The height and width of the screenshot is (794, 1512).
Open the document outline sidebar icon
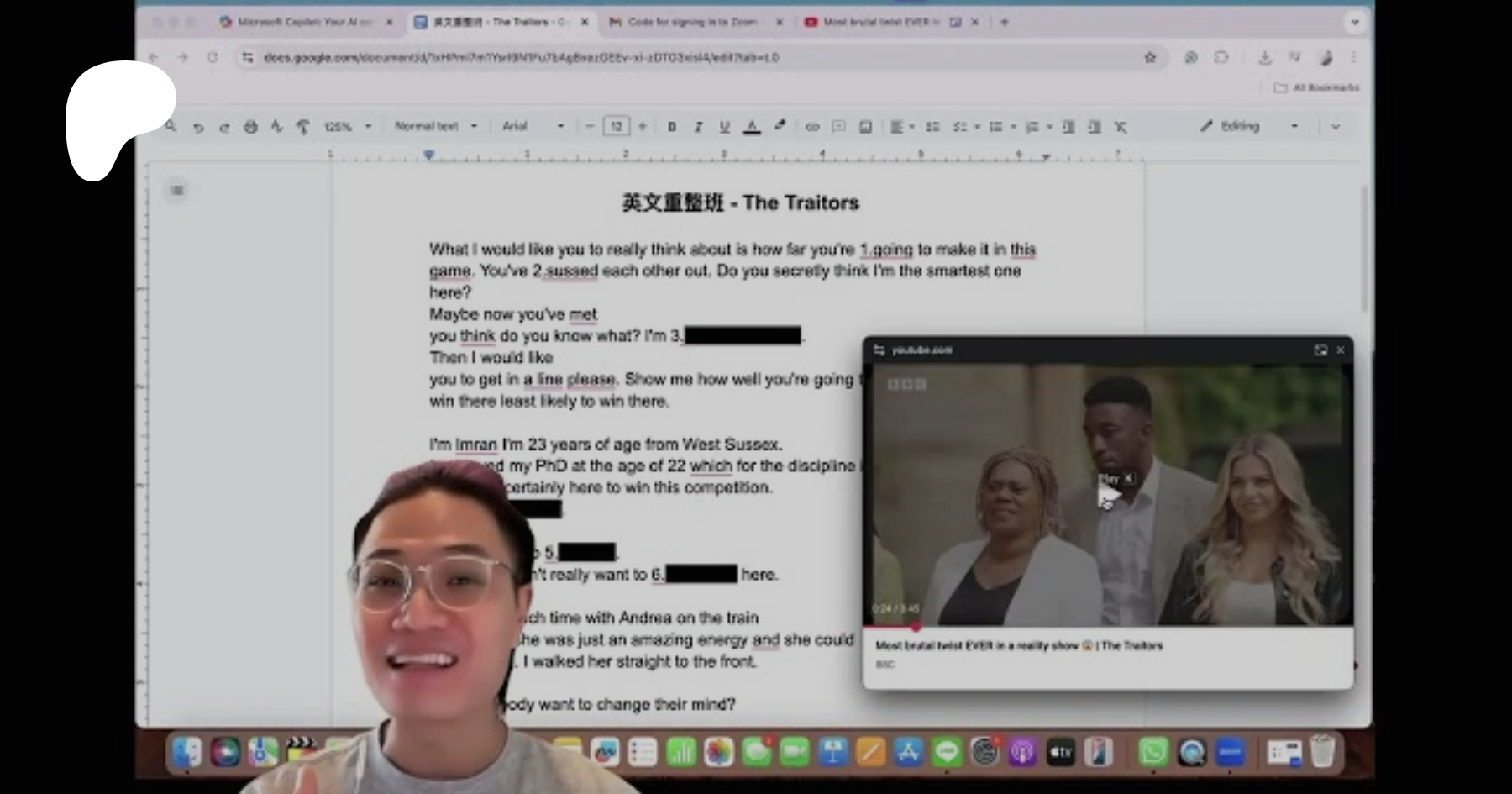click(x=177, y=190)
